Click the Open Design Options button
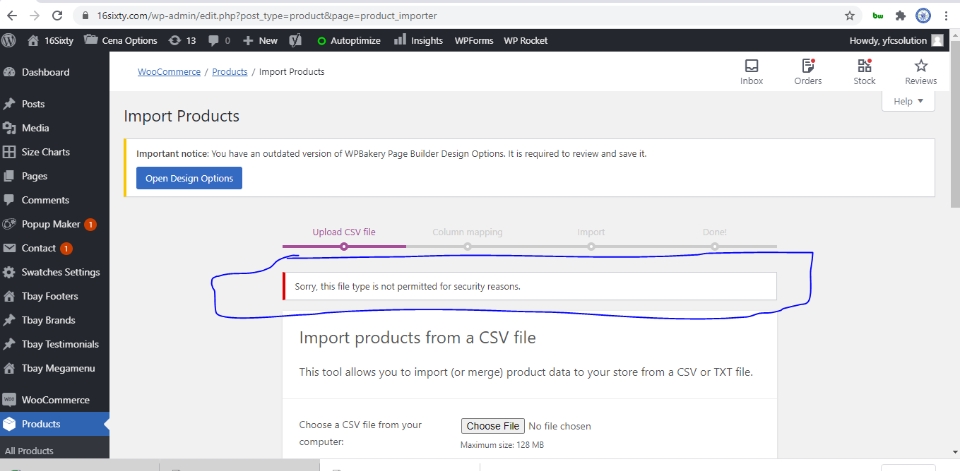 coord(189,178)
